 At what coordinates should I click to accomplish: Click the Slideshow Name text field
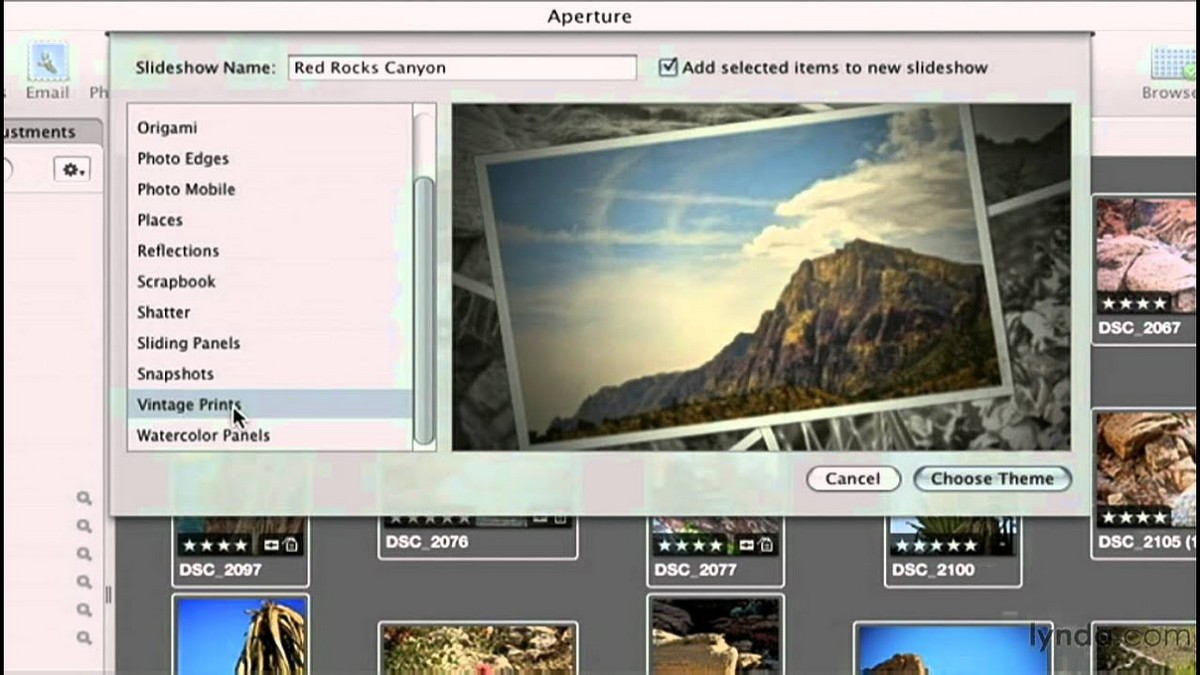[x=462, y=68]
